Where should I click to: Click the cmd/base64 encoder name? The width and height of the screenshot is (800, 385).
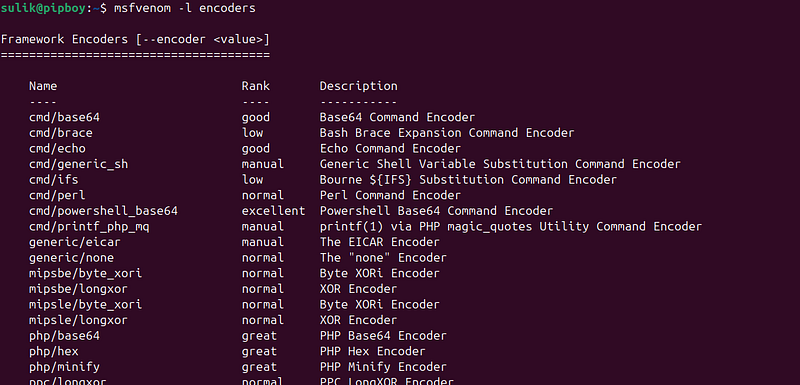64,117
